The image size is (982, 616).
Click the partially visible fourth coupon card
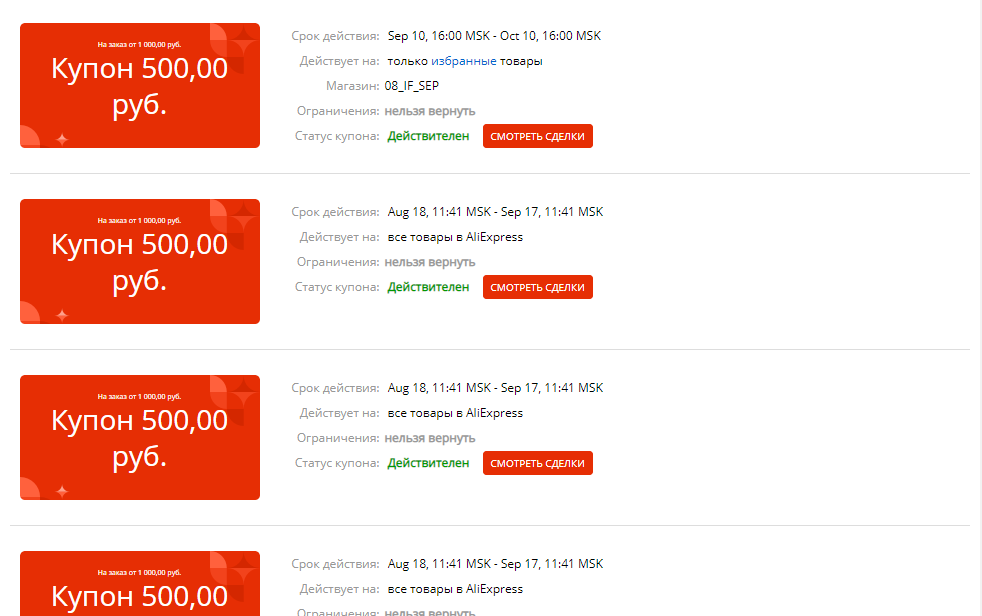pyautogui.click(x=140, y=583)
